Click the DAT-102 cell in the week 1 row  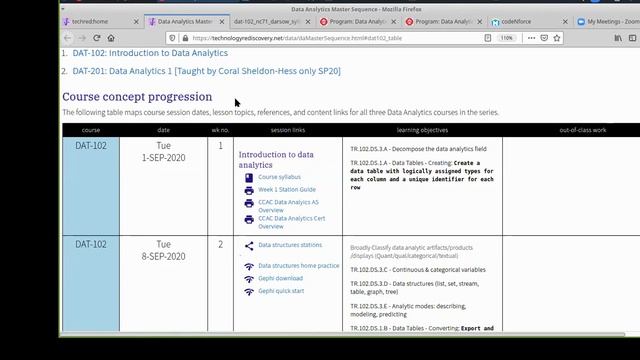click(91, 186)
